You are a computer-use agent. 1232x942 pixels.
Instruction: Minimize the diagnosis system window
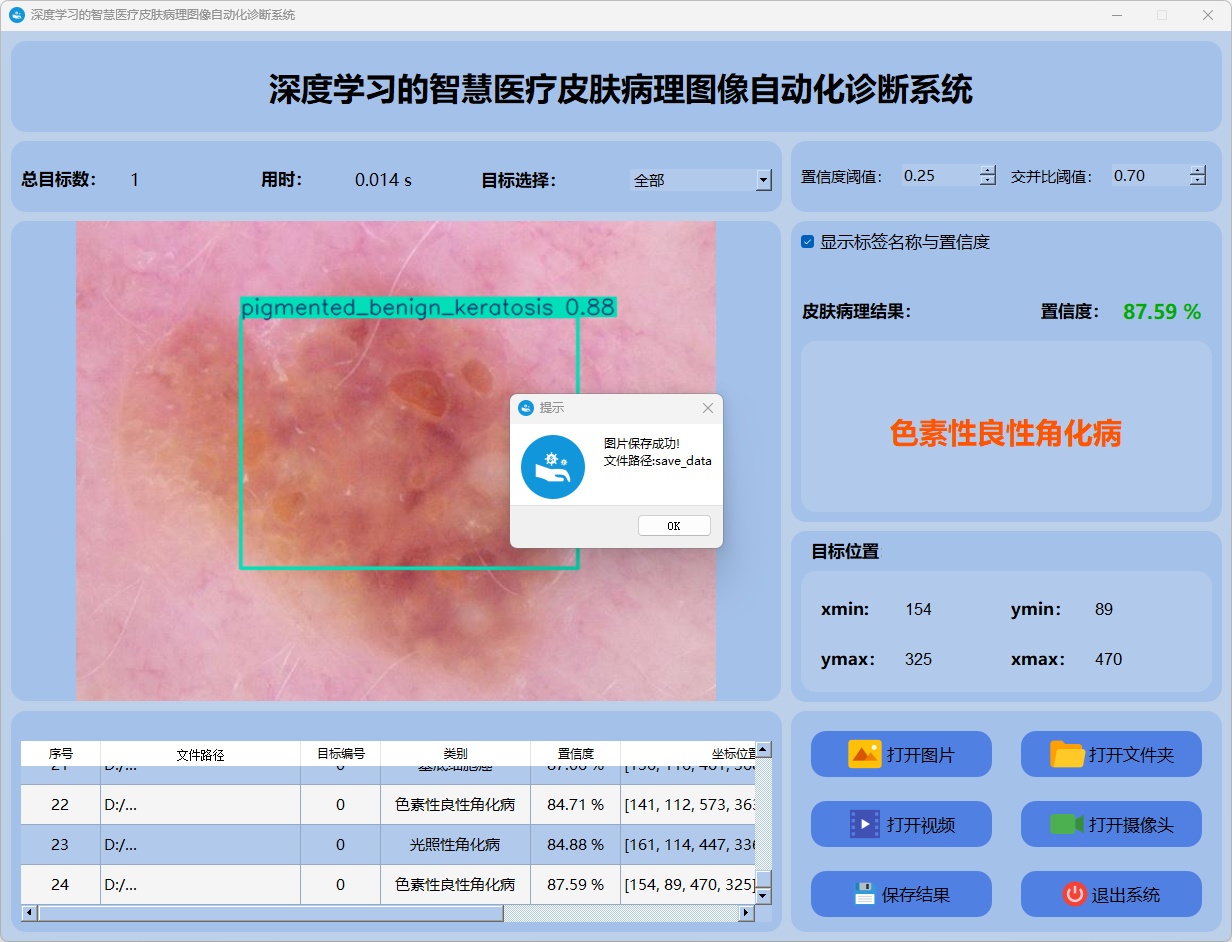(1116, 15)
